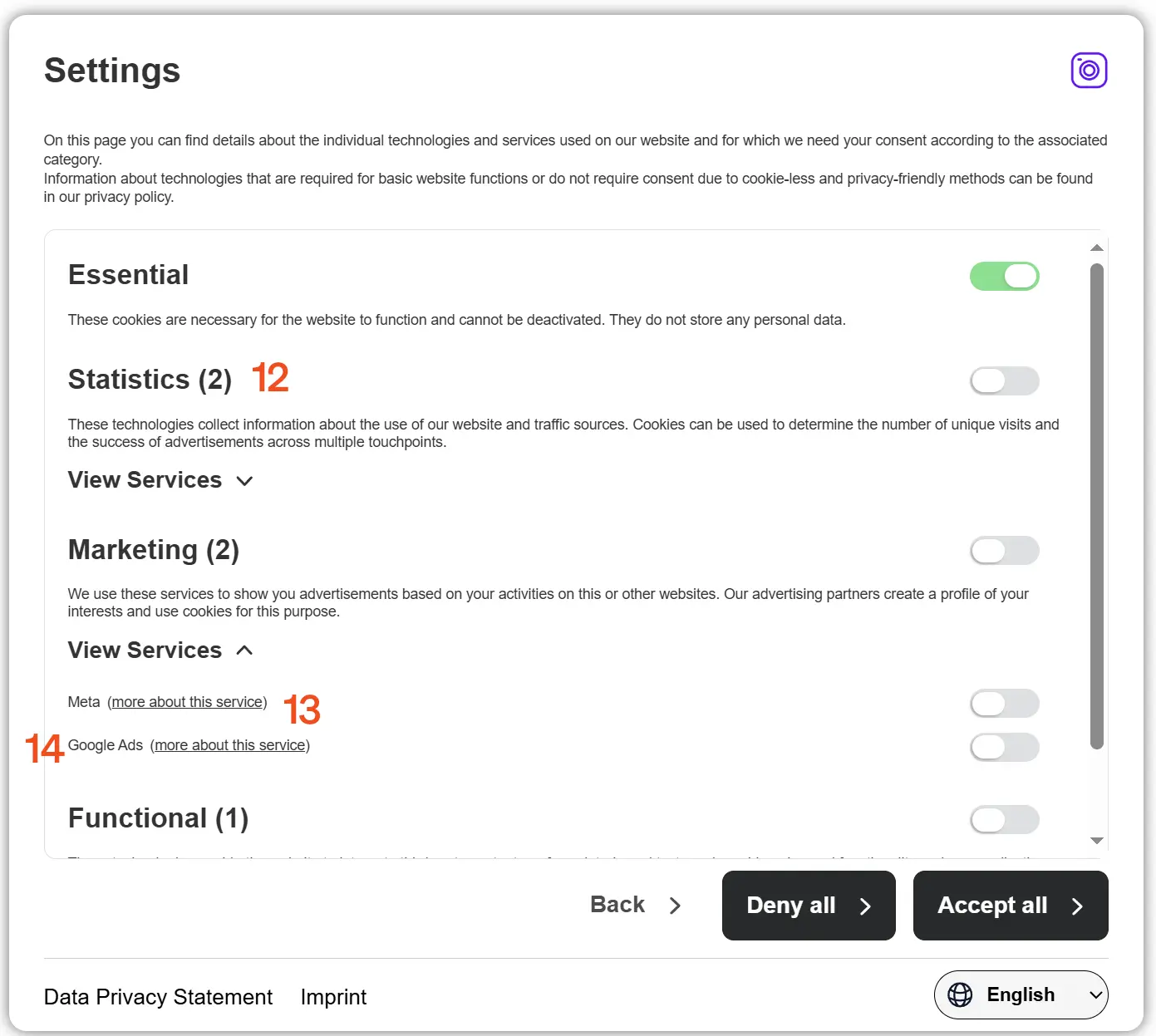Click the globe icon in the language selector
The height and width of the screenshot is (1036, 1156).
pyautogui.click(x=961, y=994)
